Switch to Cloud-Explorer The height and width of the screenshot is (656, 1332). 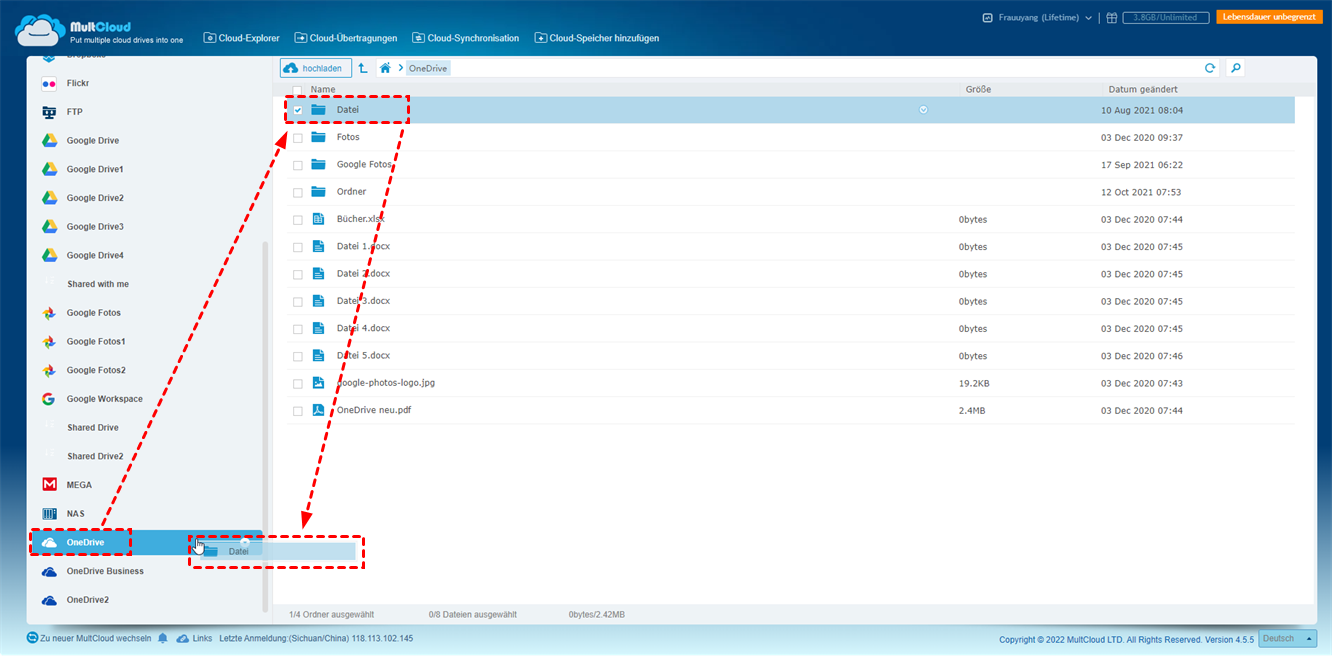(242, 38)
